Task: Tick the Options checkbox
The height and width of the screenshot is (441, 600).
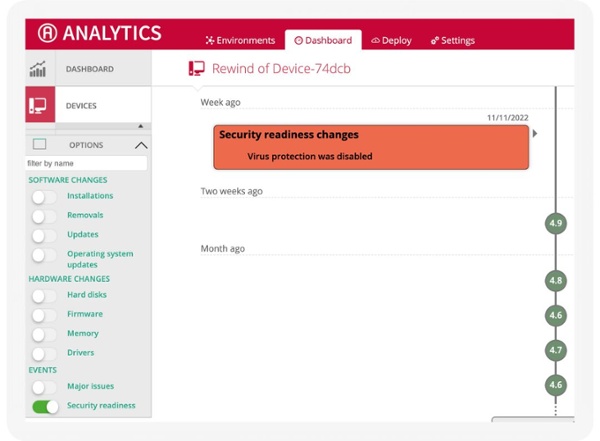Action: [39, 144]
